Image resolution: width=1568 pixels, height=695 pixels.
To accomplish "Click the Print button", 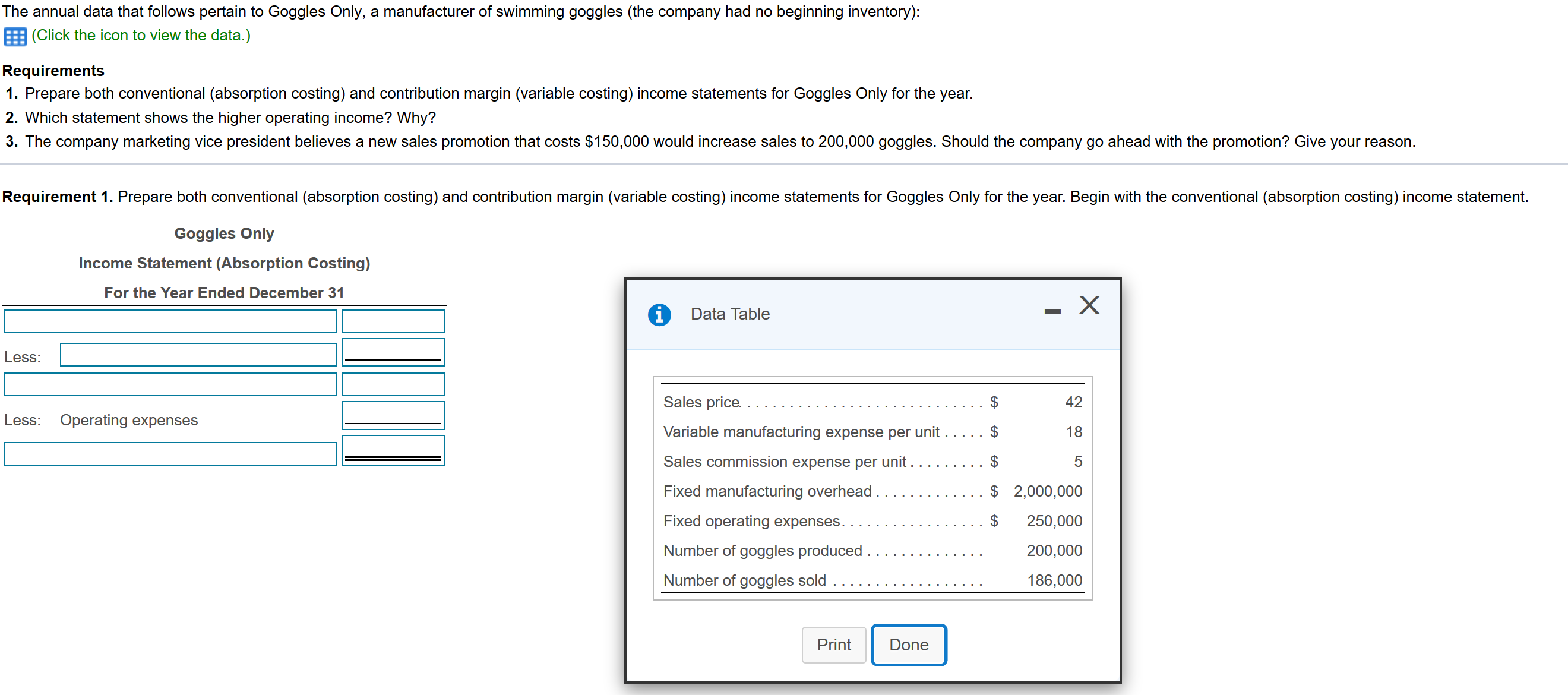I will click(x=833, y=645).
